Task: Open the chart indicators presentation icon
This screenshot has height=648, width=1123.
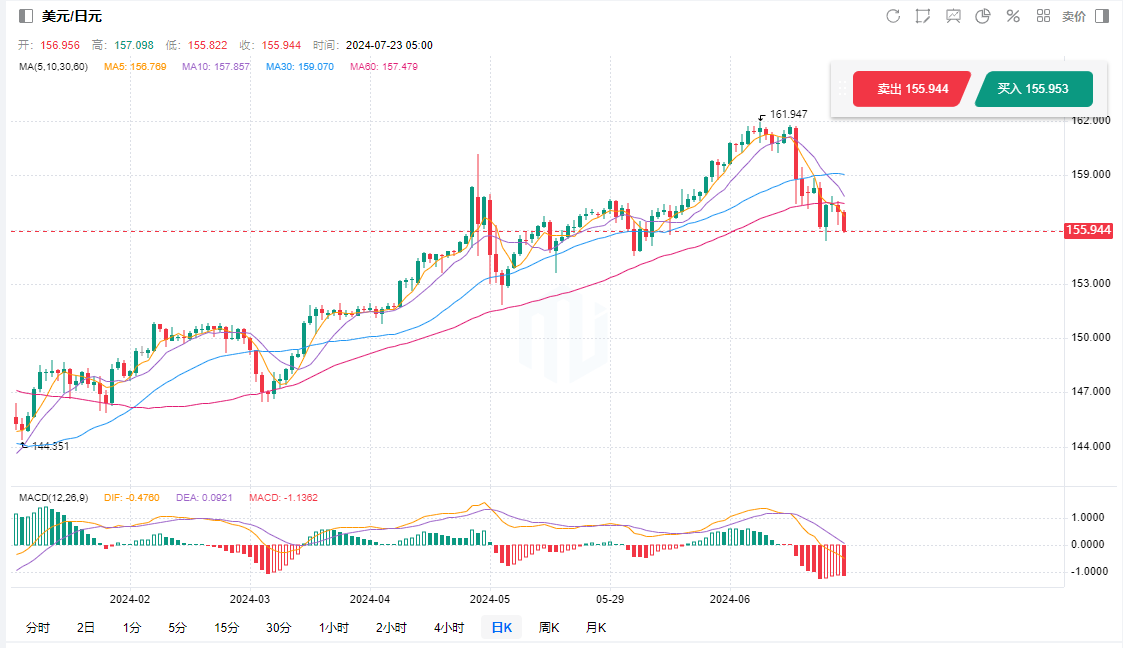Action: tap(953, 16)
